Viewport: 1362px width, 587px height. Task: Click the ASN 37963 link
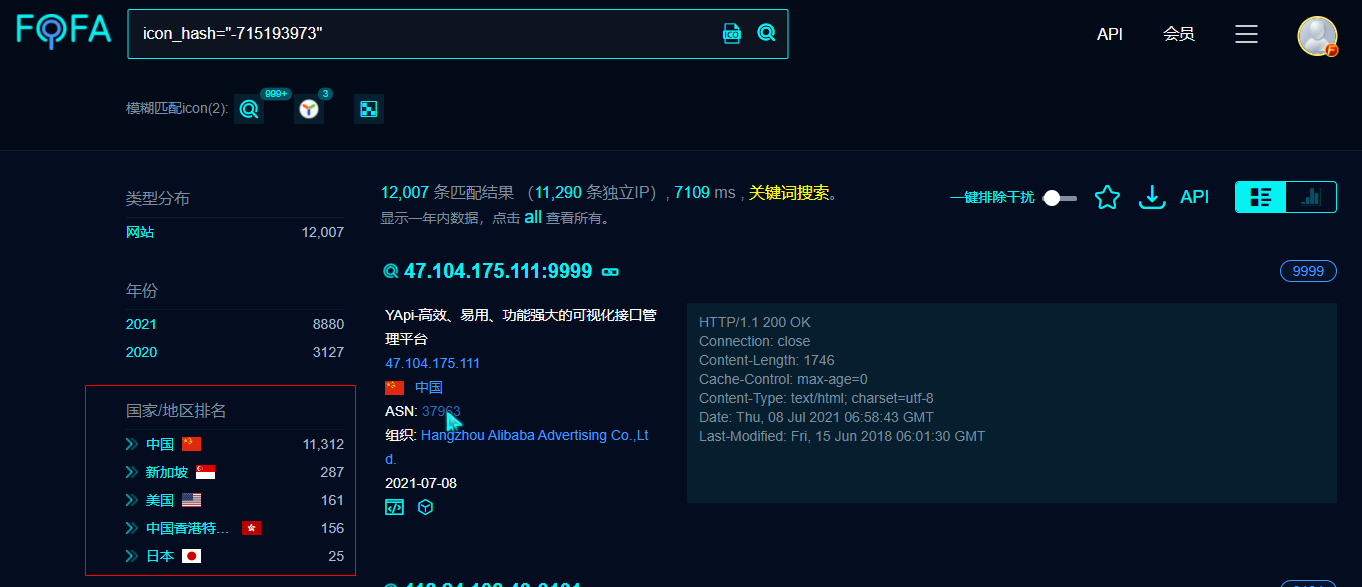pyautogui.click(x=441, y=411)
